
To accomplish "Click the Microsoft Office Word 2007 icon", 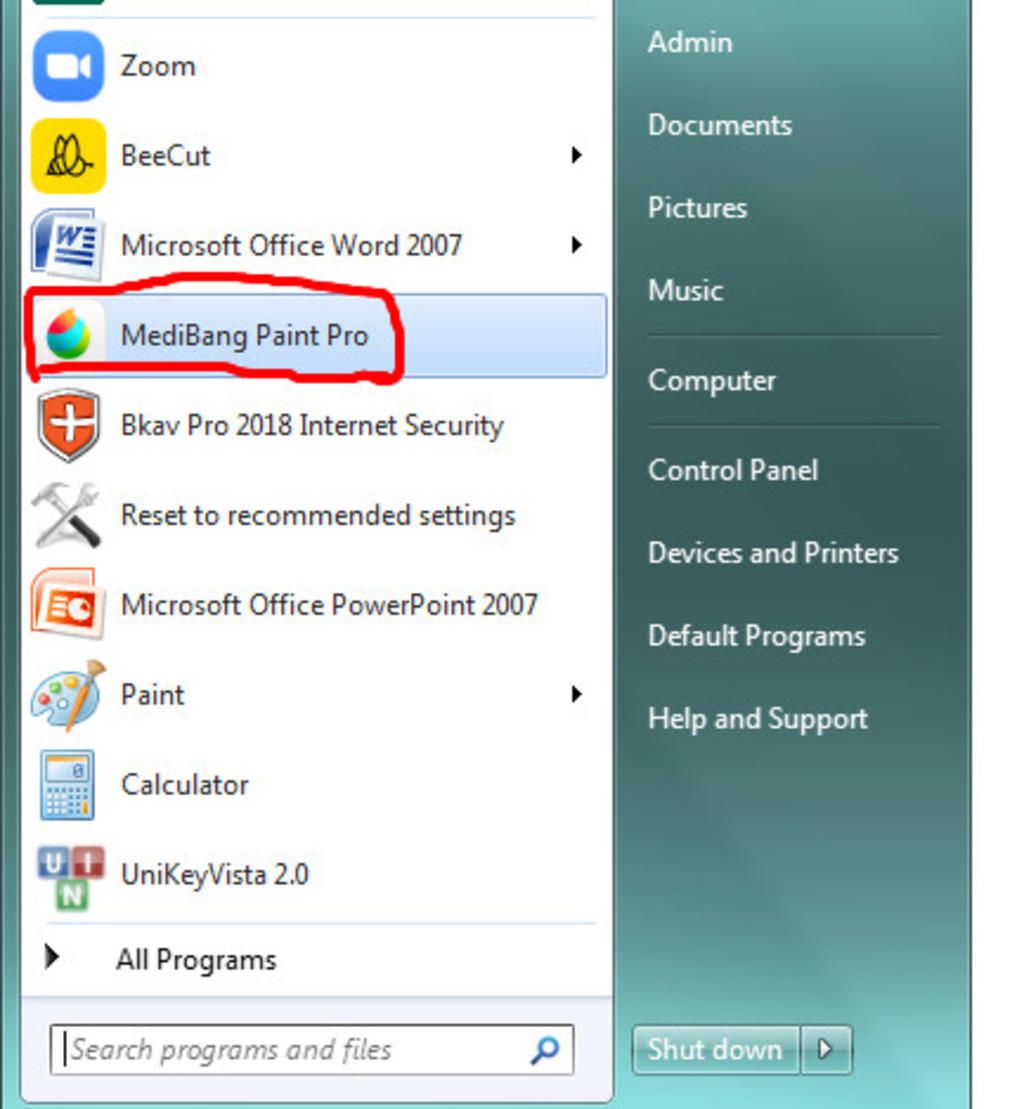I will (x=66, y=245).
